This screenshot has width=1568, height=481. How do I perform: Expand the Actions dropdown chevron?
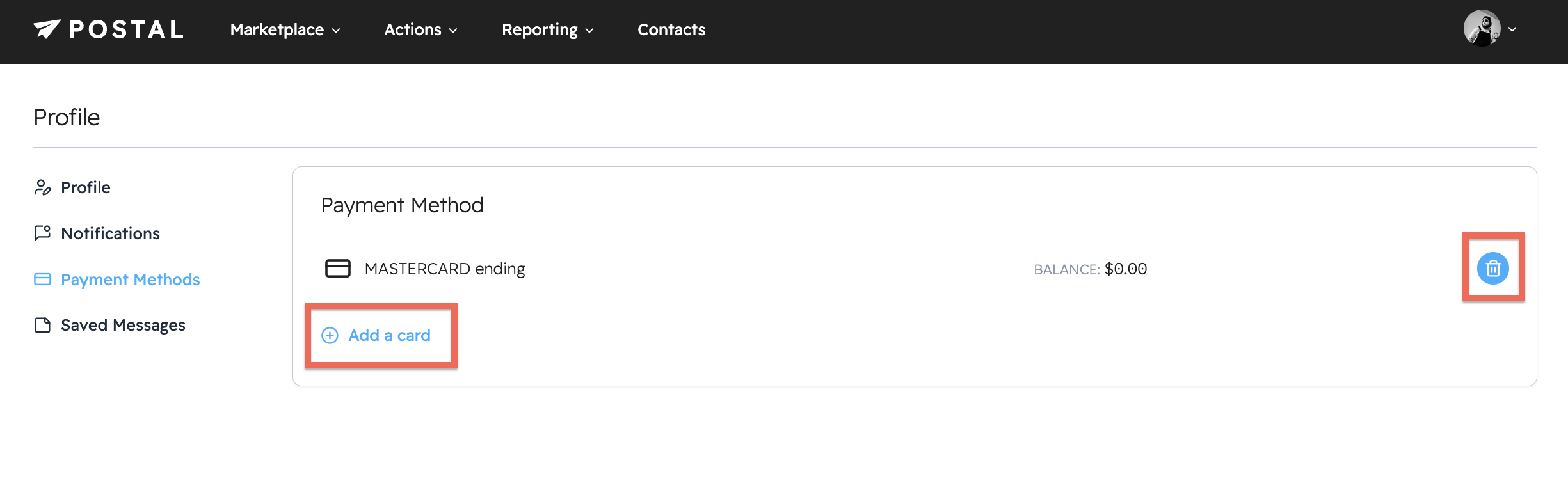coord(453,30)
